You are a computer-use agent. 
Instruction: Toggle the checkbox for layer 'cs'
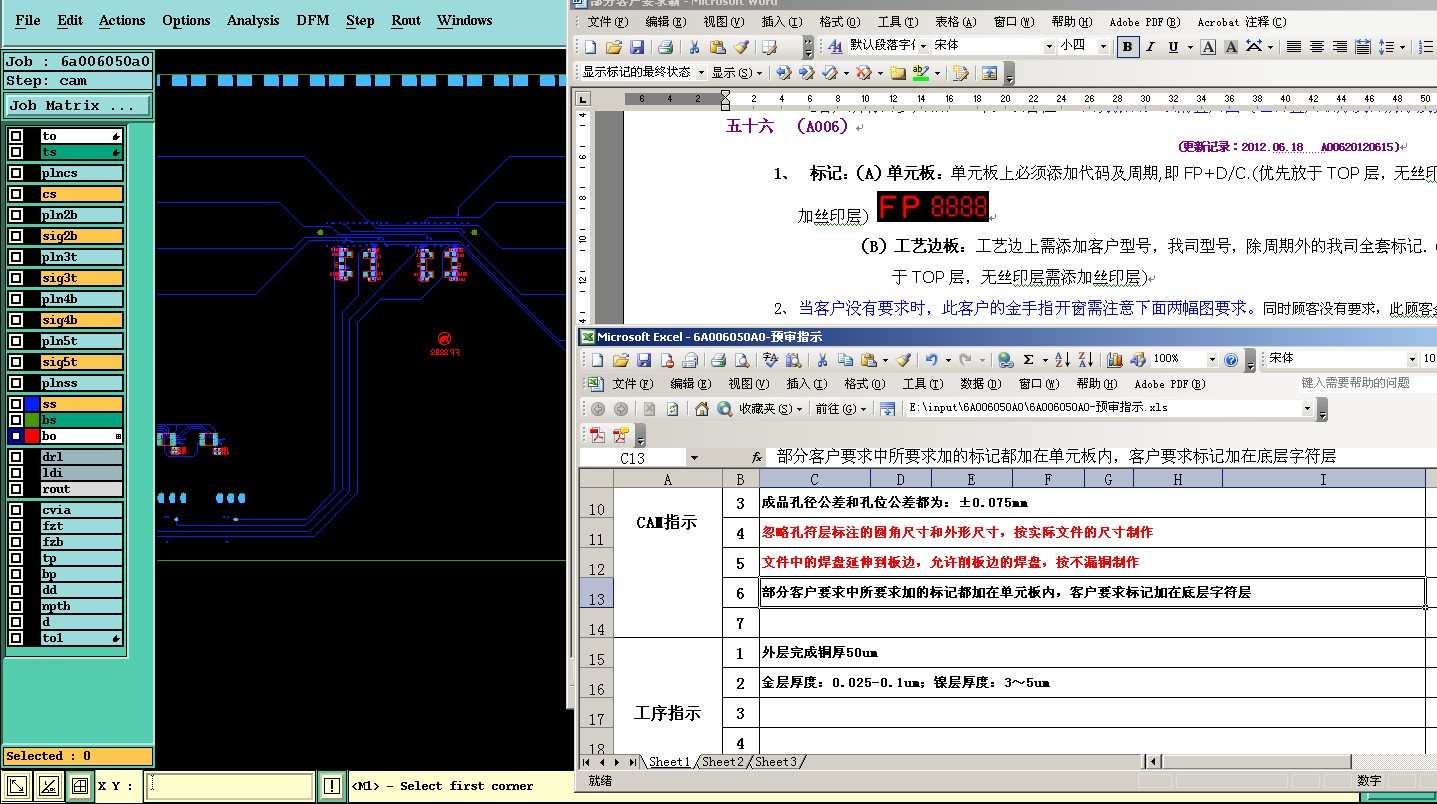point(16,194)
